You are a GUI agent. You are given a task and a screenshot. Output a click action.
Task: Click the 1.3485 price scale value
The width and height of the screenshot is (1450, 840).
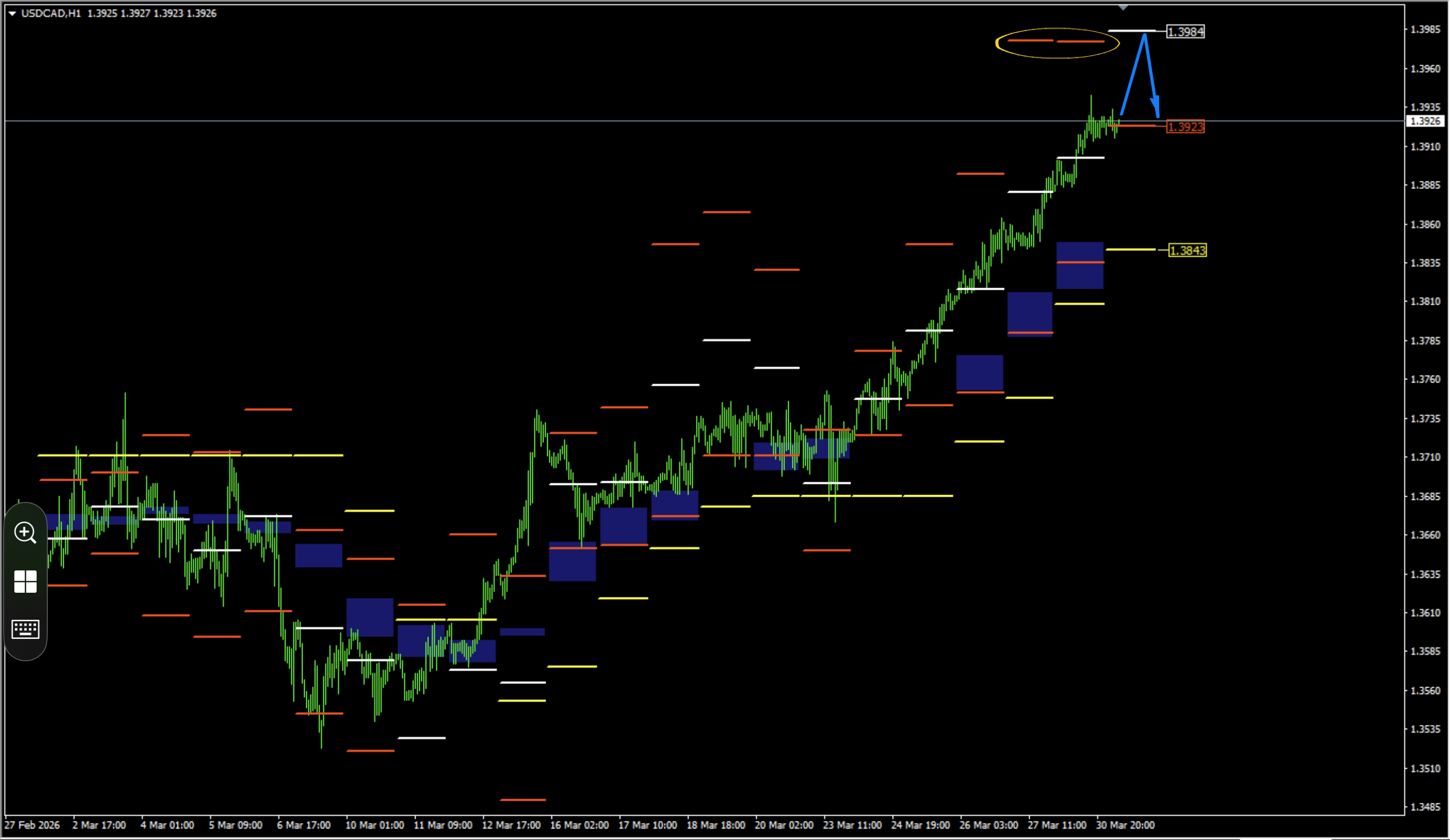click(1425, 807)
